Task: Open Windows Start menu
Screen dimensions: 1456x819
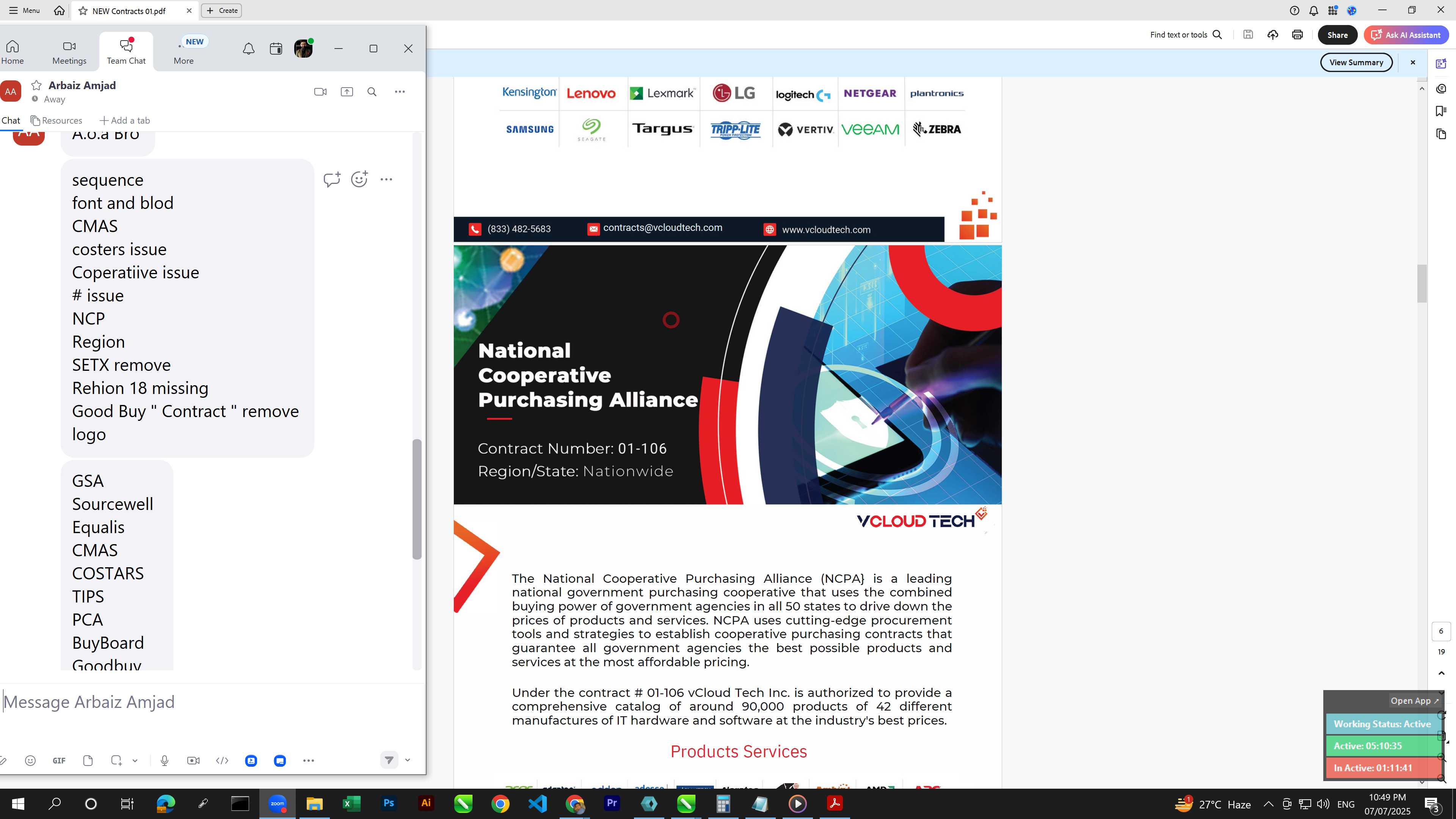Action: click(18, 804)
